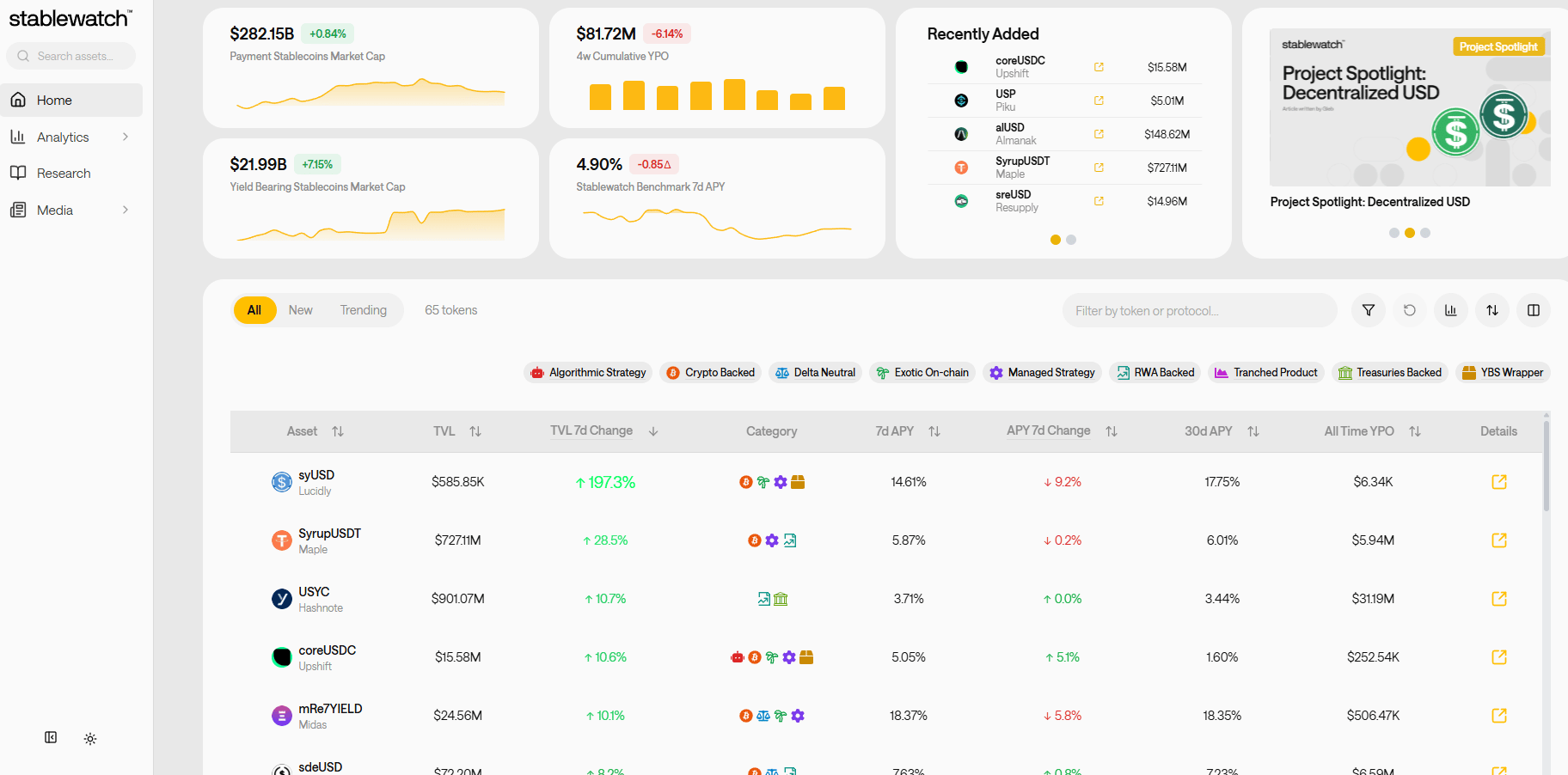Open the column layout icon
The image size is (1568, 775).
(1534, 310)
